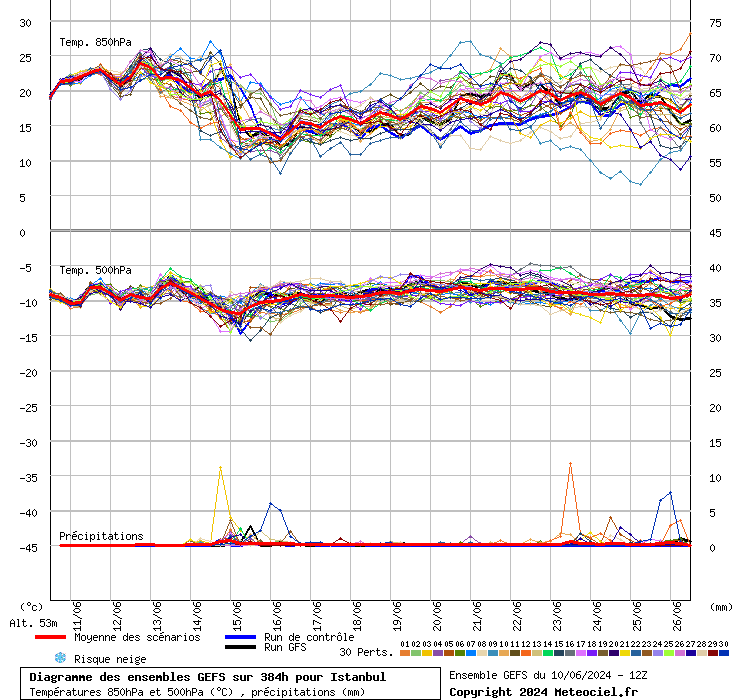Click the 15/06 date axis label
Image resolution: width=740 pixels, height=700 pixels.
coord(237,616)
